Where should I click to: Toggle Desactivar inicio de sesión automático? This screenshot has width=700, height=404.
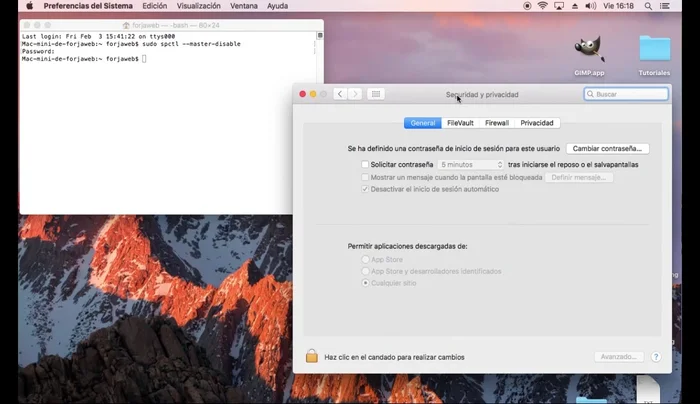pyautogui.click(x=365, y=189)
